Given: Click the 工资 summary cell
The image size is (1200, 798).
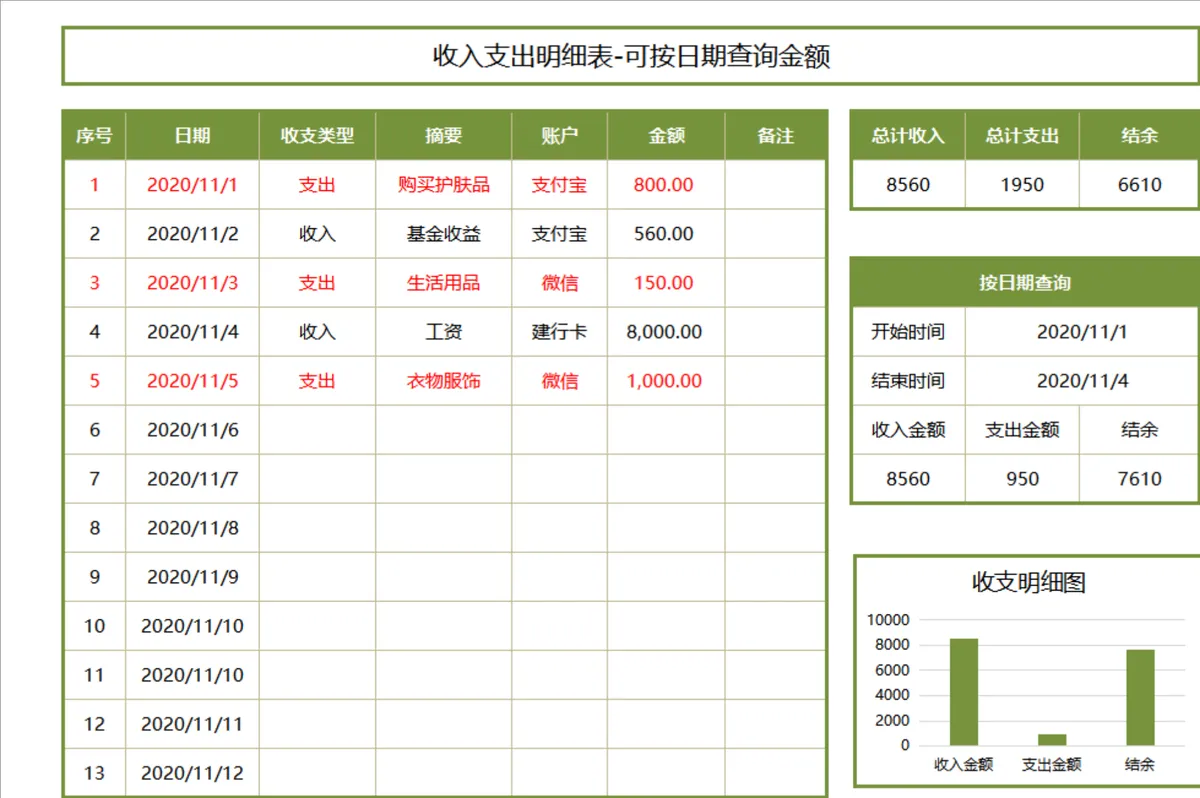Looking at the screenshot, I should [x=444, y=332].
